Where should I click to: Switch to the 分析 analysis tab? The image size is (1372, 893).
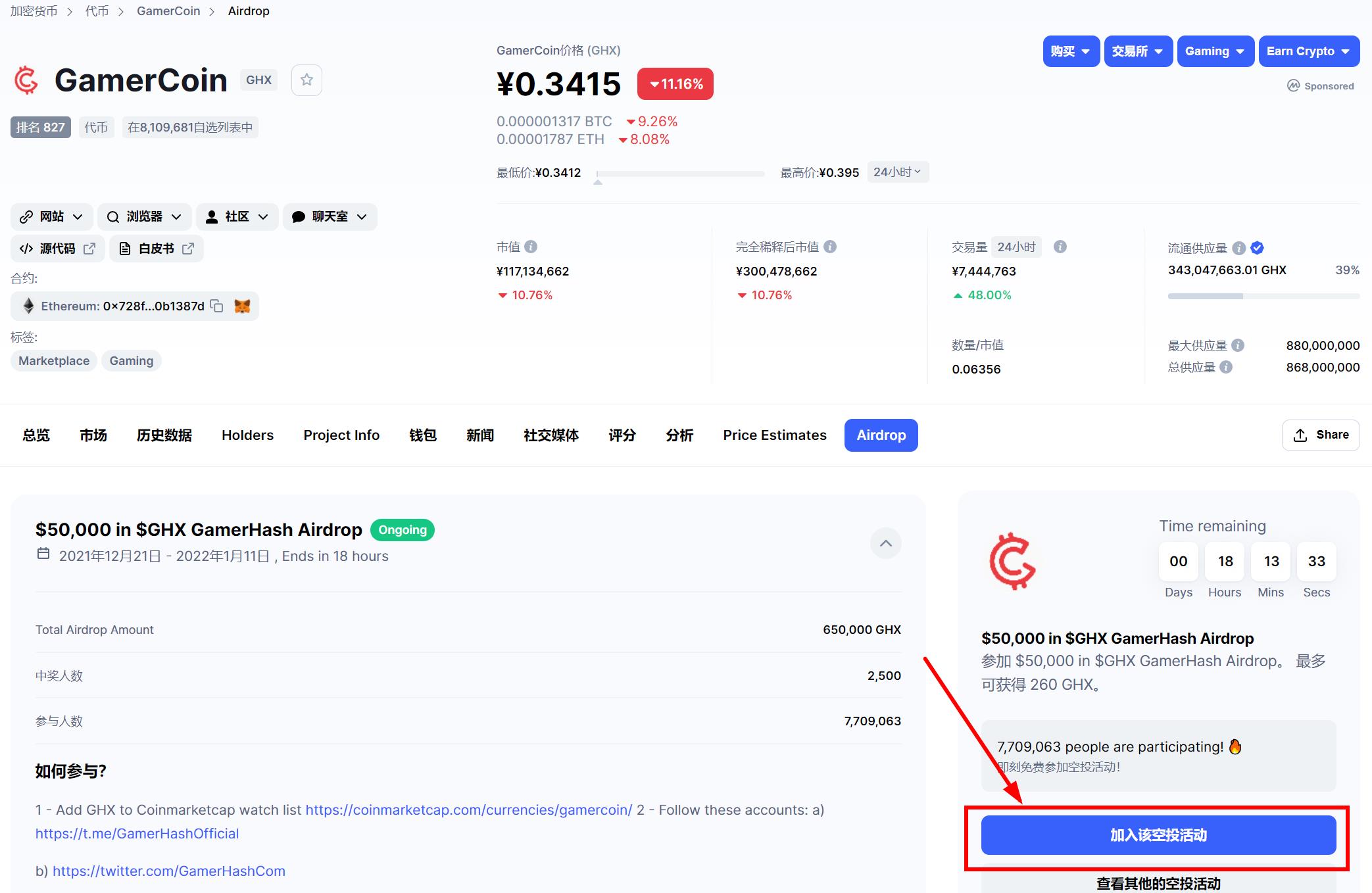click(x=679, y=435)
